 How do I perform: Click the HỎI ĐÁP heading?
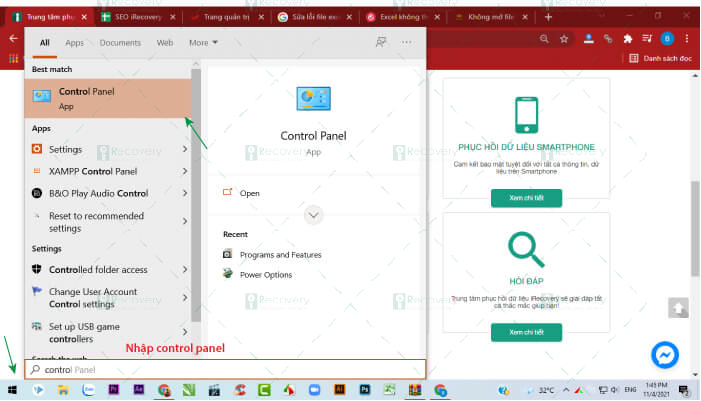coord(526,281)
